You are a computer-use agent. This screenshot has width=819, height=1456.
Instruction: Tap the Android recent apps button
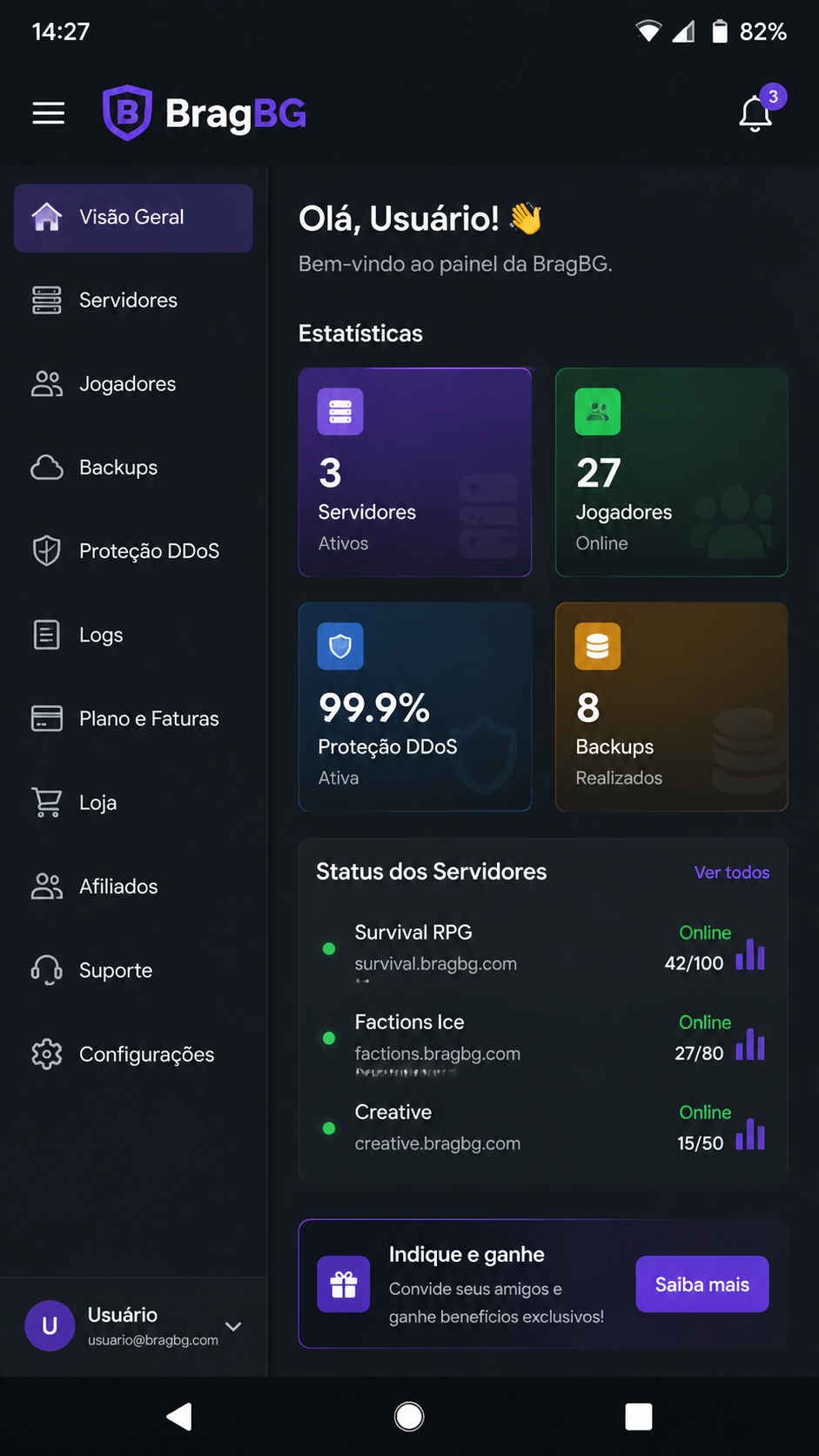pyautogui.click(x=639, y=1417)
